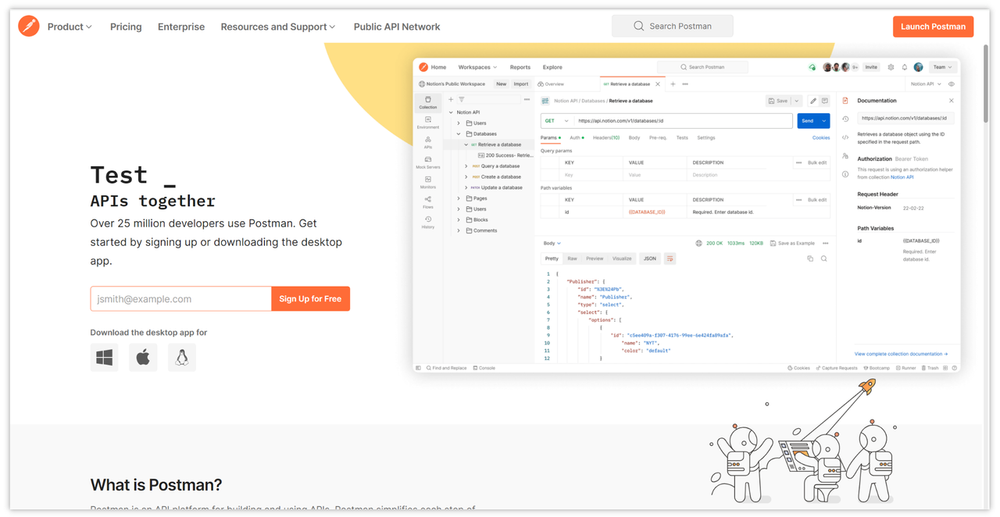Select the History sidebar icon

(428, 222)
